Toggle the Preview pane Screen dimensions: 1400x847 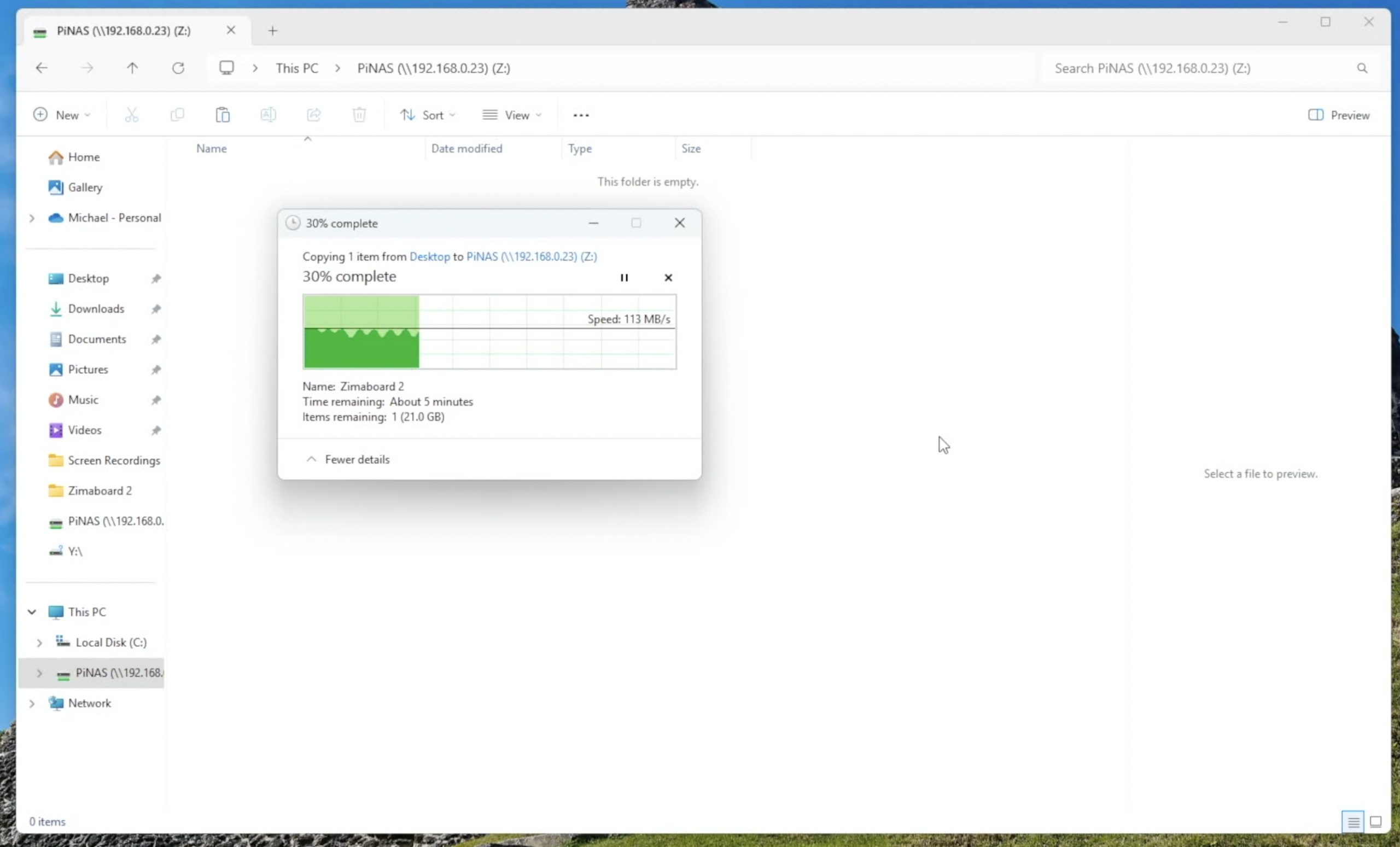(1338, 115)
